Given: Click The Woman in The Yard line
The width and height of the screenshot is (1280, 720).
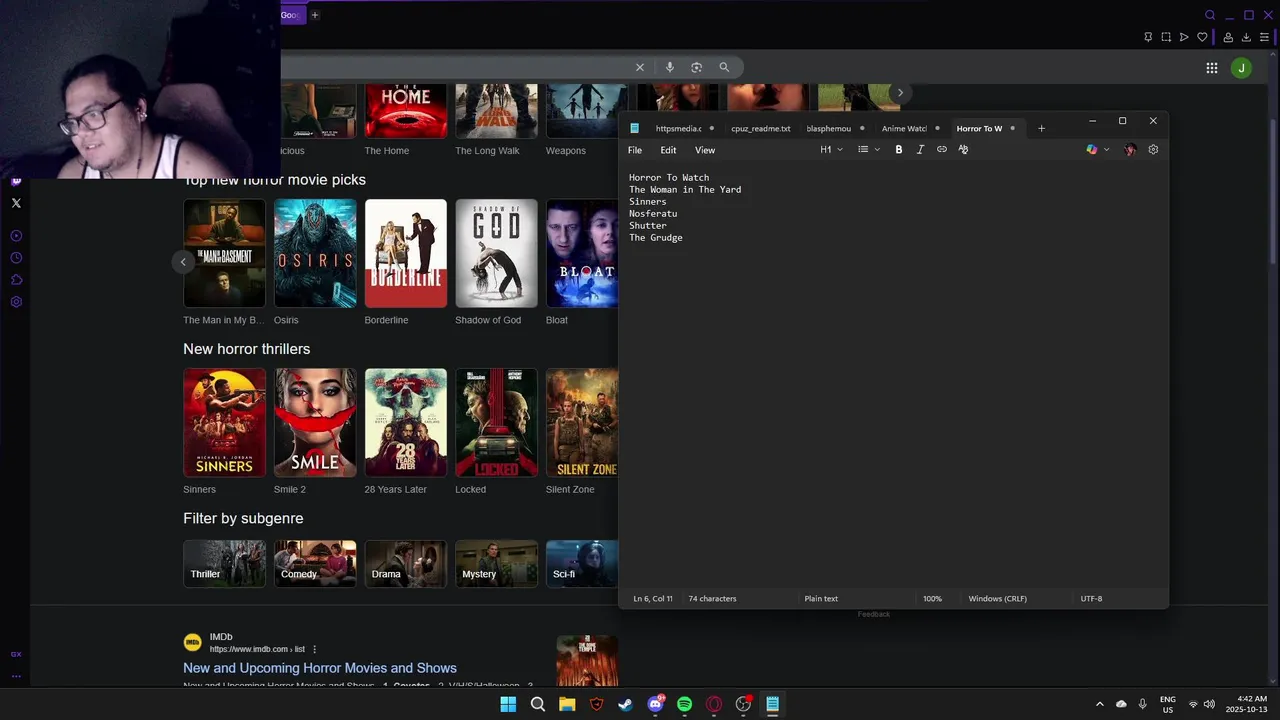Looking at the screenshot, I should click(685, 190).
